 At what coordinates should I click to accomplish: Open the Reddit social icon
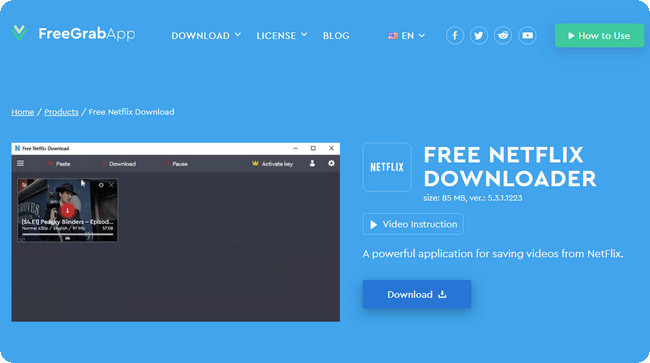click(503, 36)
